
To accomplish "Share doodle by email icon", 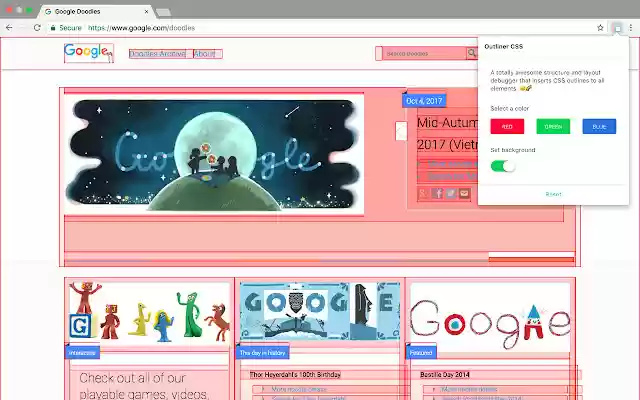I will [464, 193].
